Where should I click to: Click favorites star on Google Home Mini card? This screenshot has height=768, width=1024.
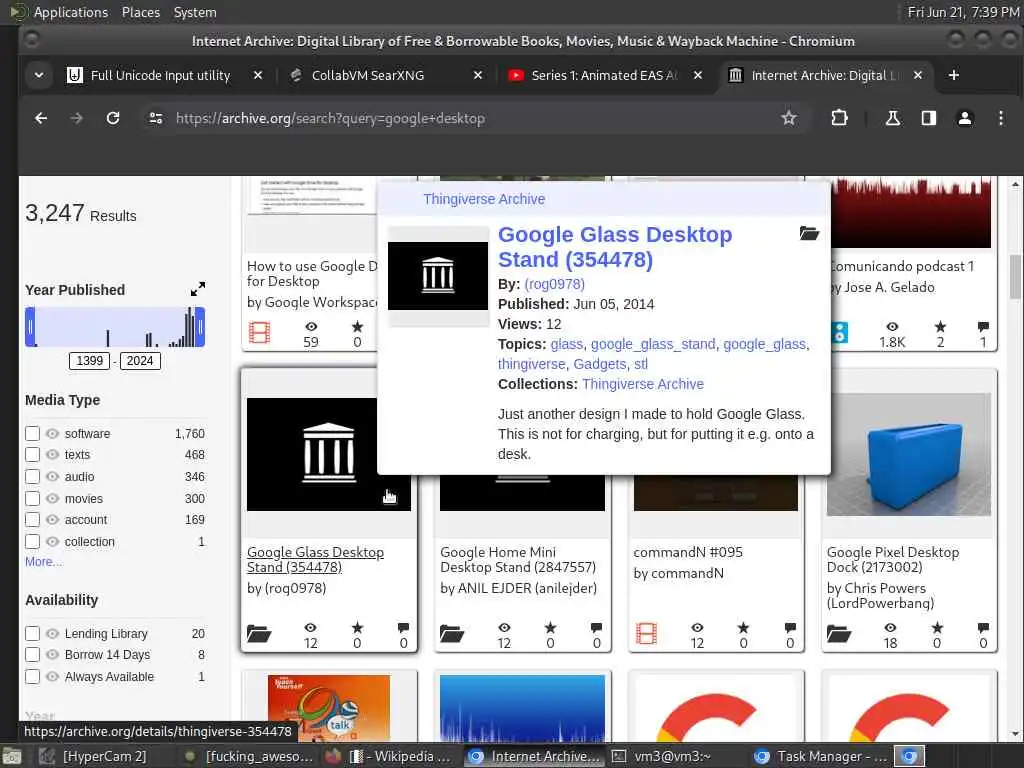551,628
